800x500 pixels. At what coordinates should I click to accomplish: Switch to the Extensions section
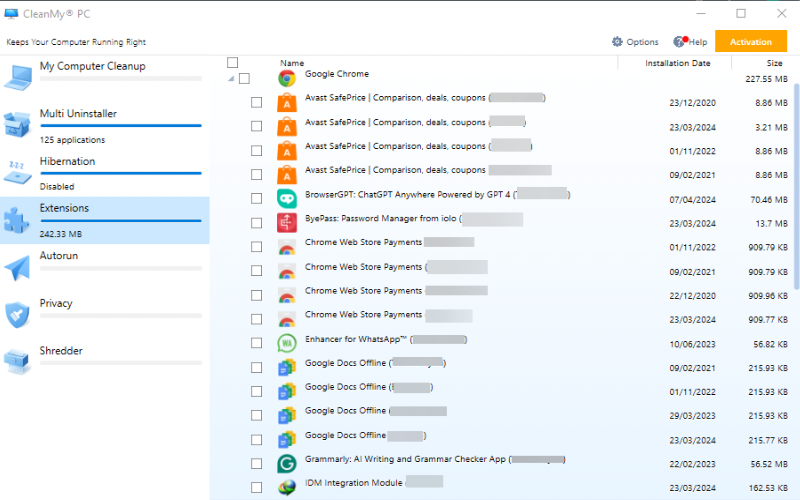tap(64, 209)
